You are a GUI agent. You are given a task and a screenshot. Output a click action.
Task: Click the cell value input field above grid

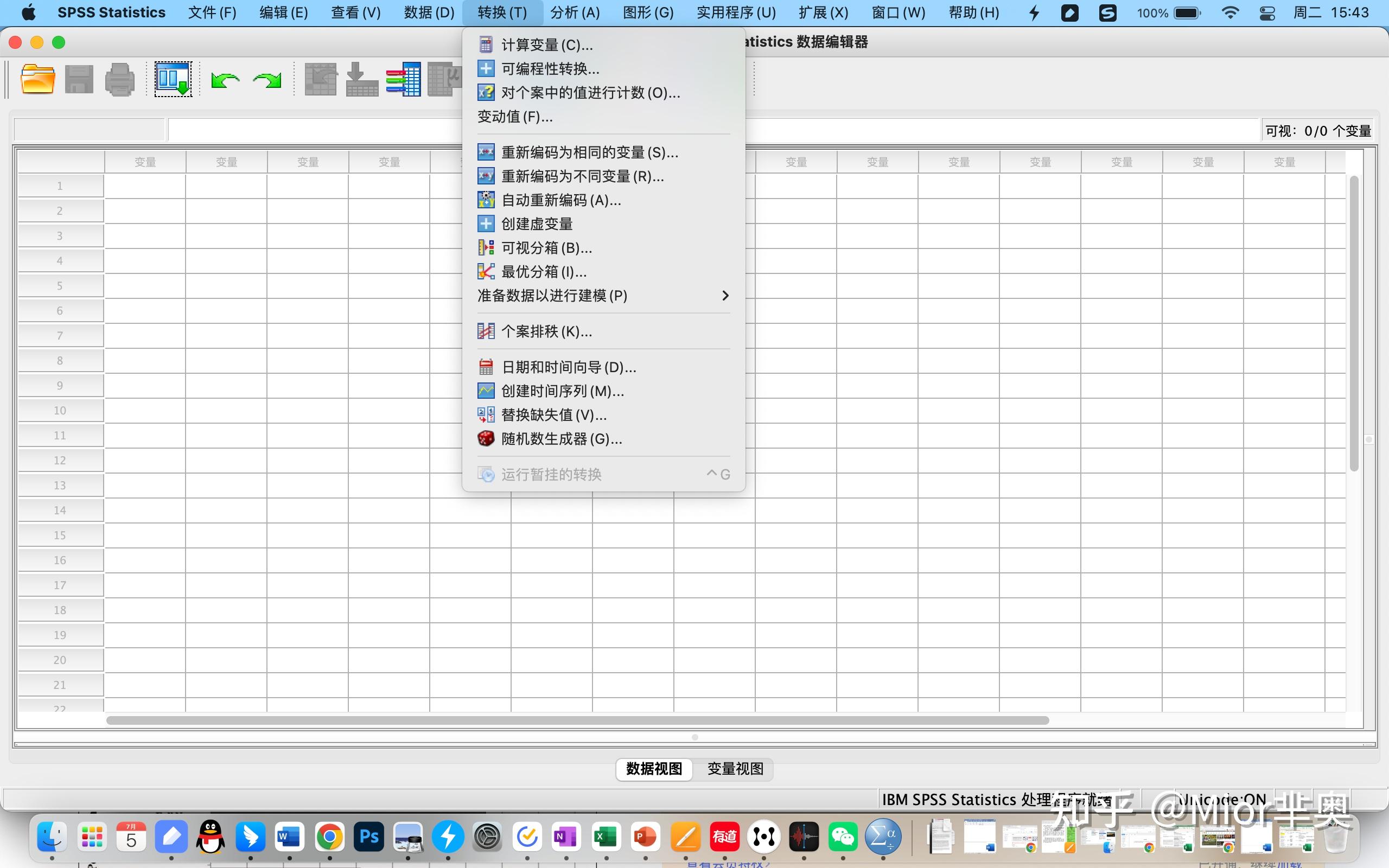coord(713,130)
